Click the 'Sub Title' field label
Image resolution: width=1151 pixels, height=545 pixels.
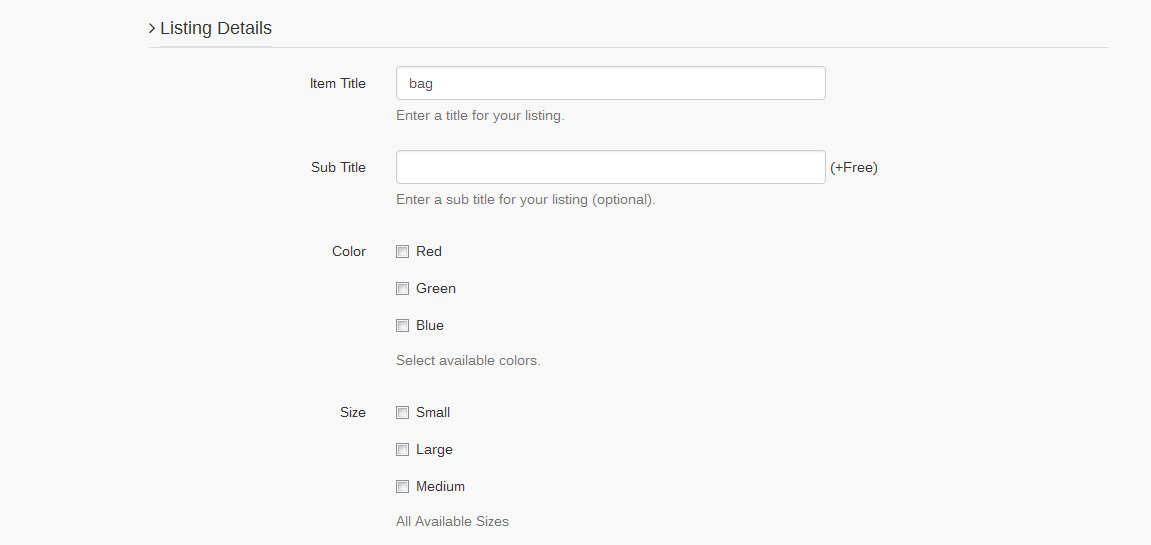click(338, 168)
